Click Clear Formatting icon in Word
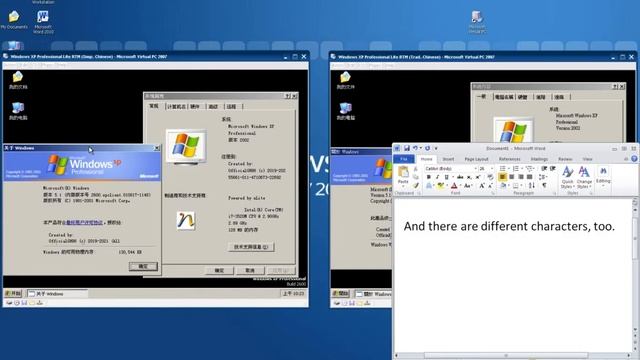640x360 pixels. [490, 177]
